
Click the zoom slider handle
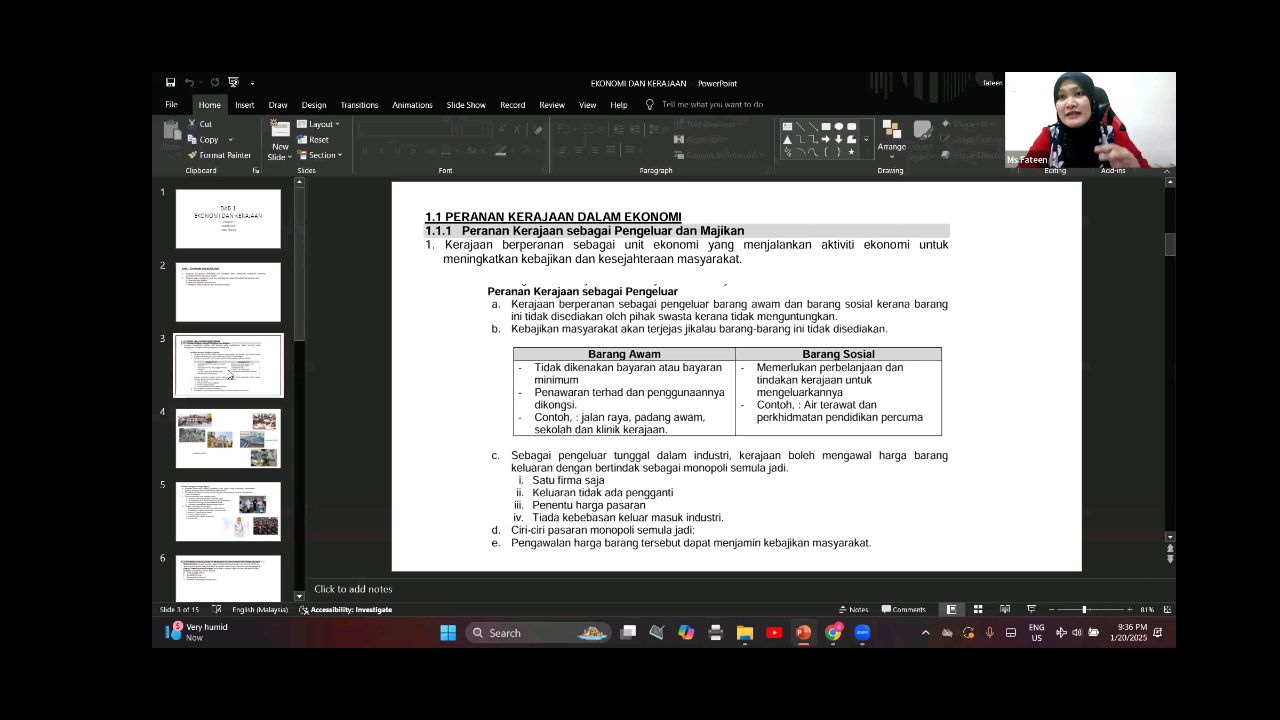(x=1084, y=609)
